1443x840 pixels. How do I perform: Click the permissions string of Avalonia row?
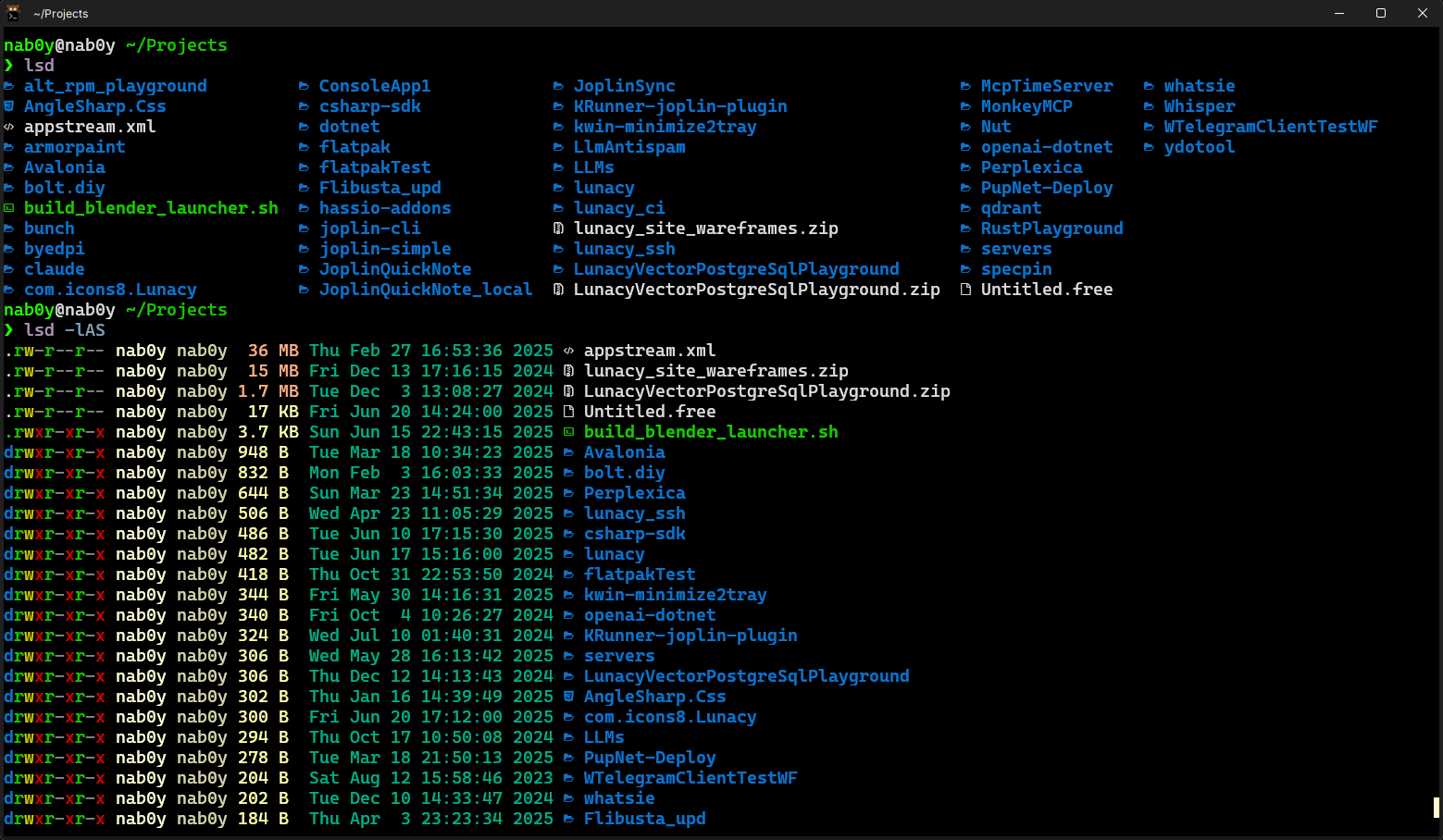[55, 452]
